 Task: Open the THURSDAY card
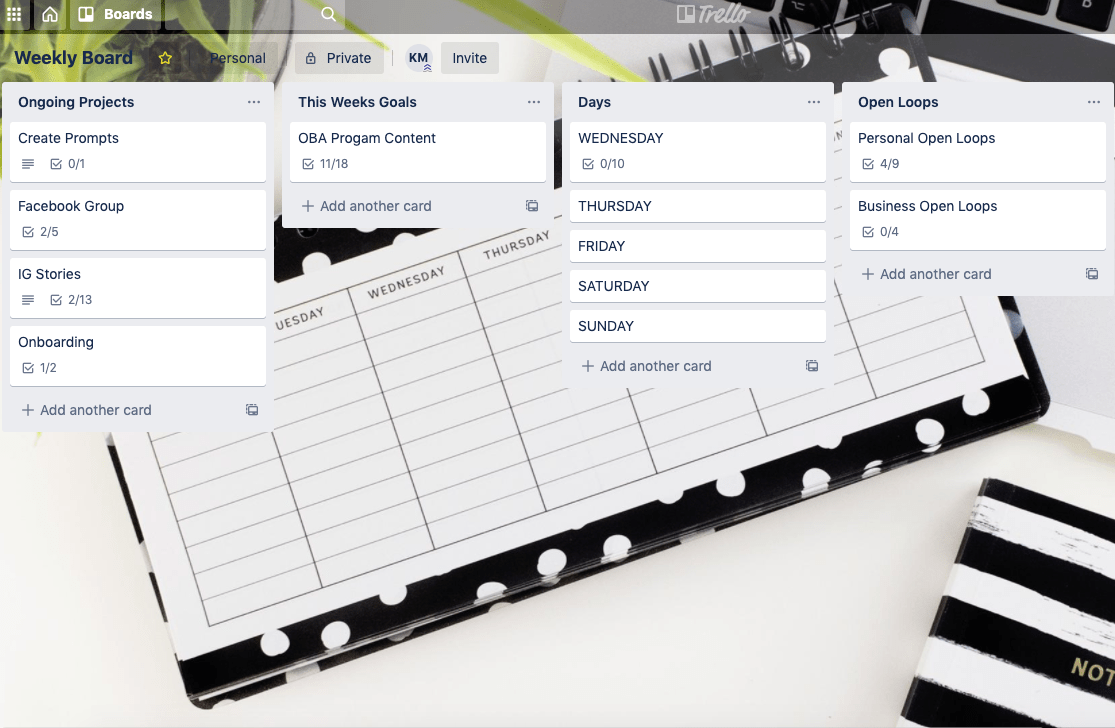(698, 206)
